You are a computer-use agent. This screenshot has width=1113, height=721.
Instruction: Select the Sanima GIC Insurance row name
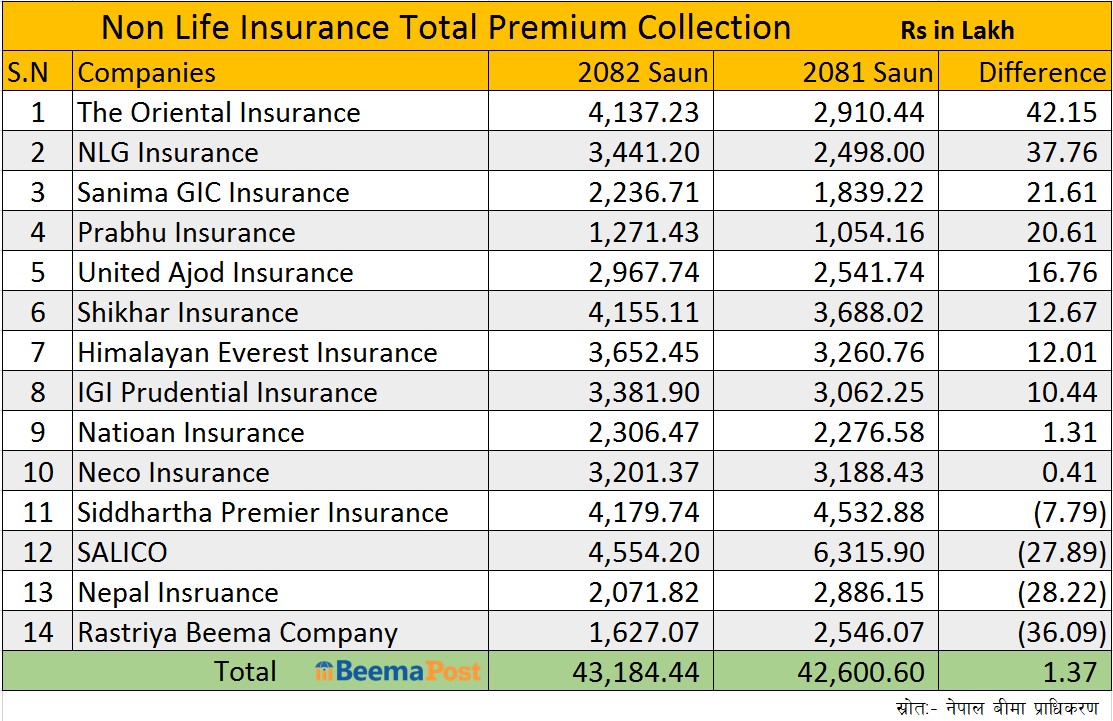(x=214, y=193)
